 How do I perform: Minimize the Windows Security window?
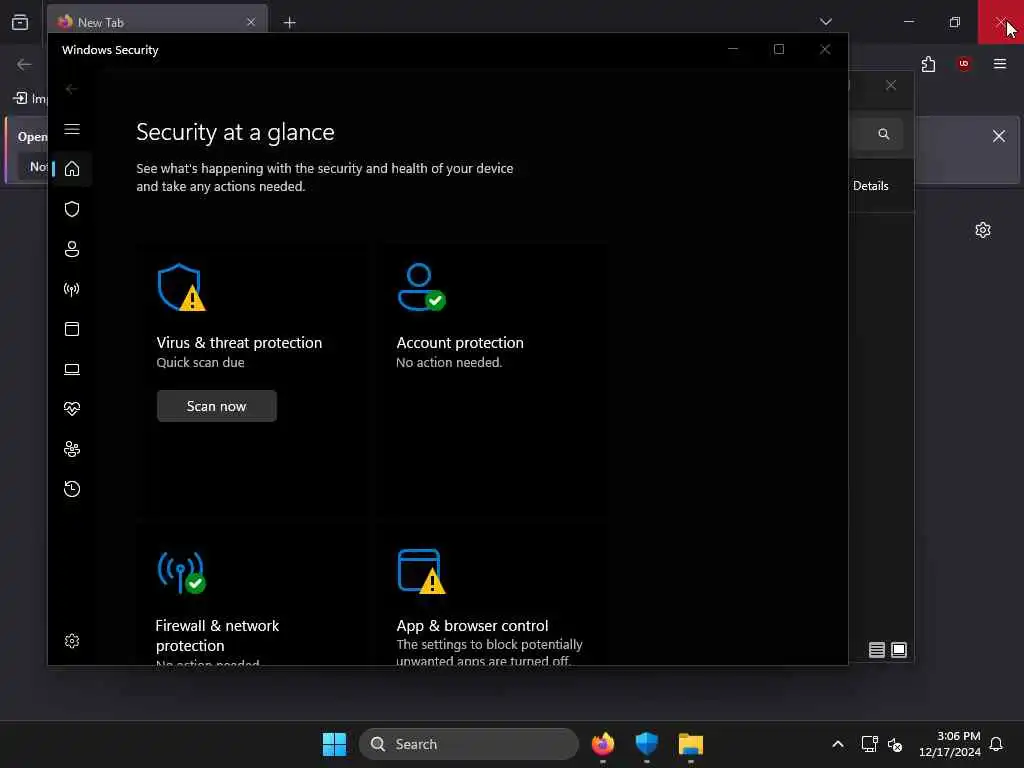733,49
